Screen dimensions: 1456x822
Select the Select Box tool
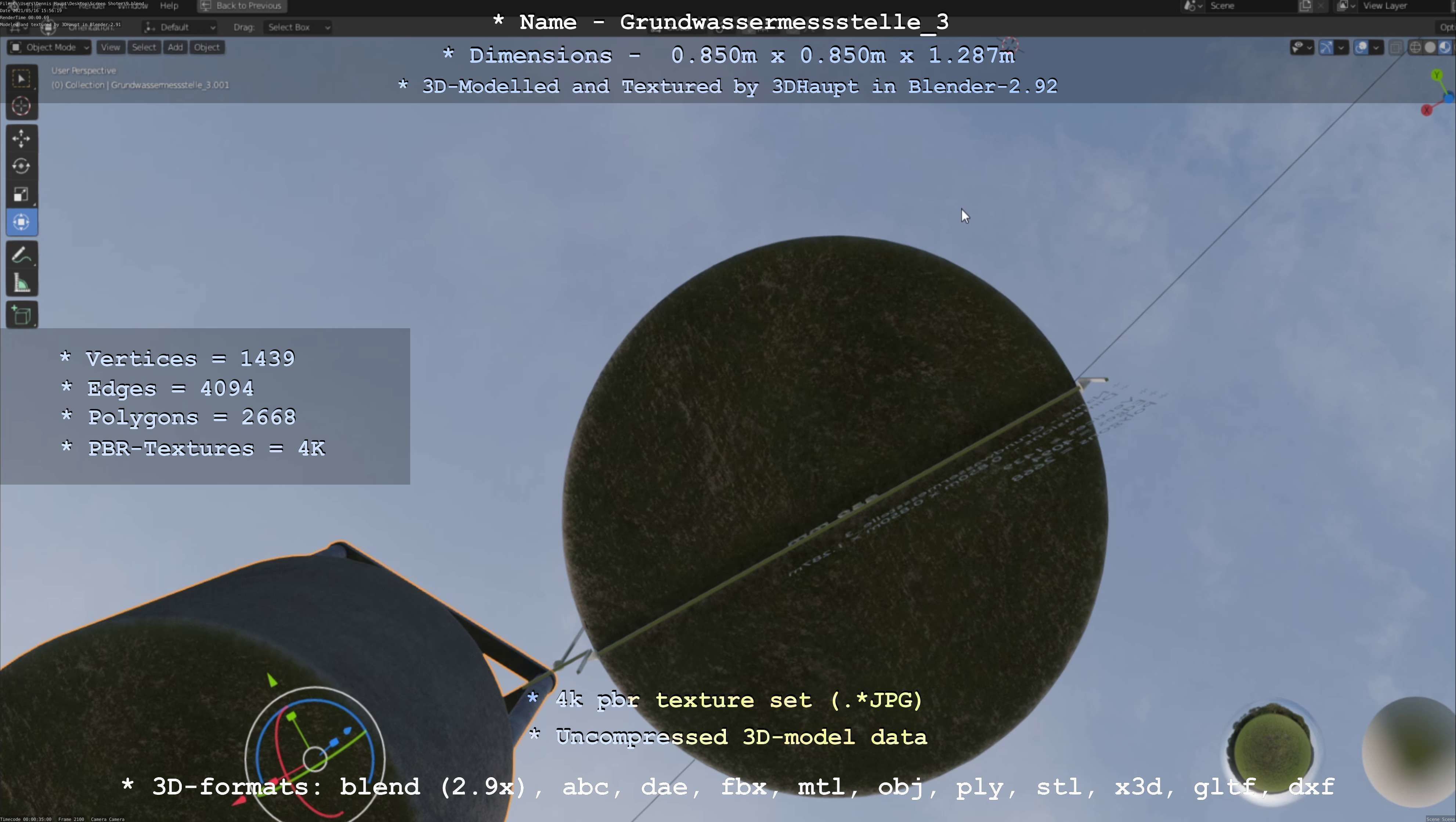tap(21, 79)
